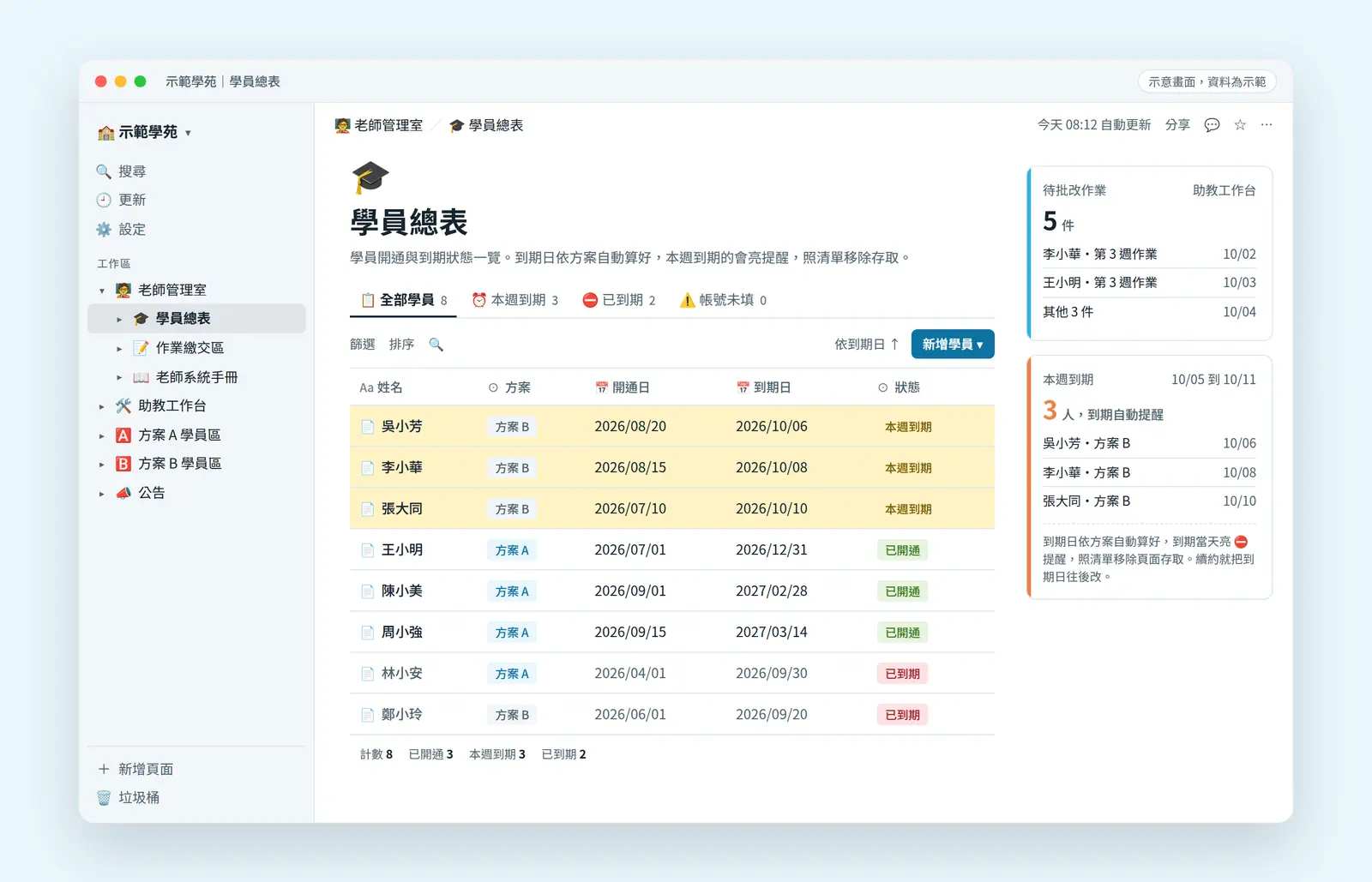Image resolution: width=1372 pixels, height=882 pixels.
Task: Click the 姓名 column header
Action: 381,387
